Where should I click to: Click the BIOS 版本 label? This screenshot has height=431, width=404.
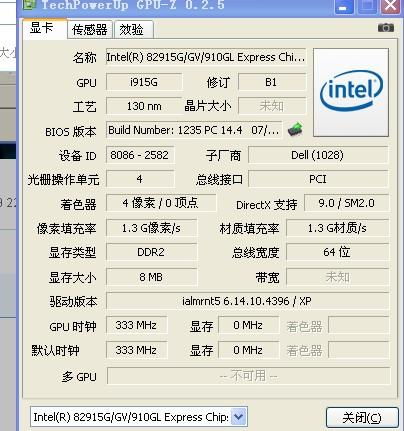71,132
